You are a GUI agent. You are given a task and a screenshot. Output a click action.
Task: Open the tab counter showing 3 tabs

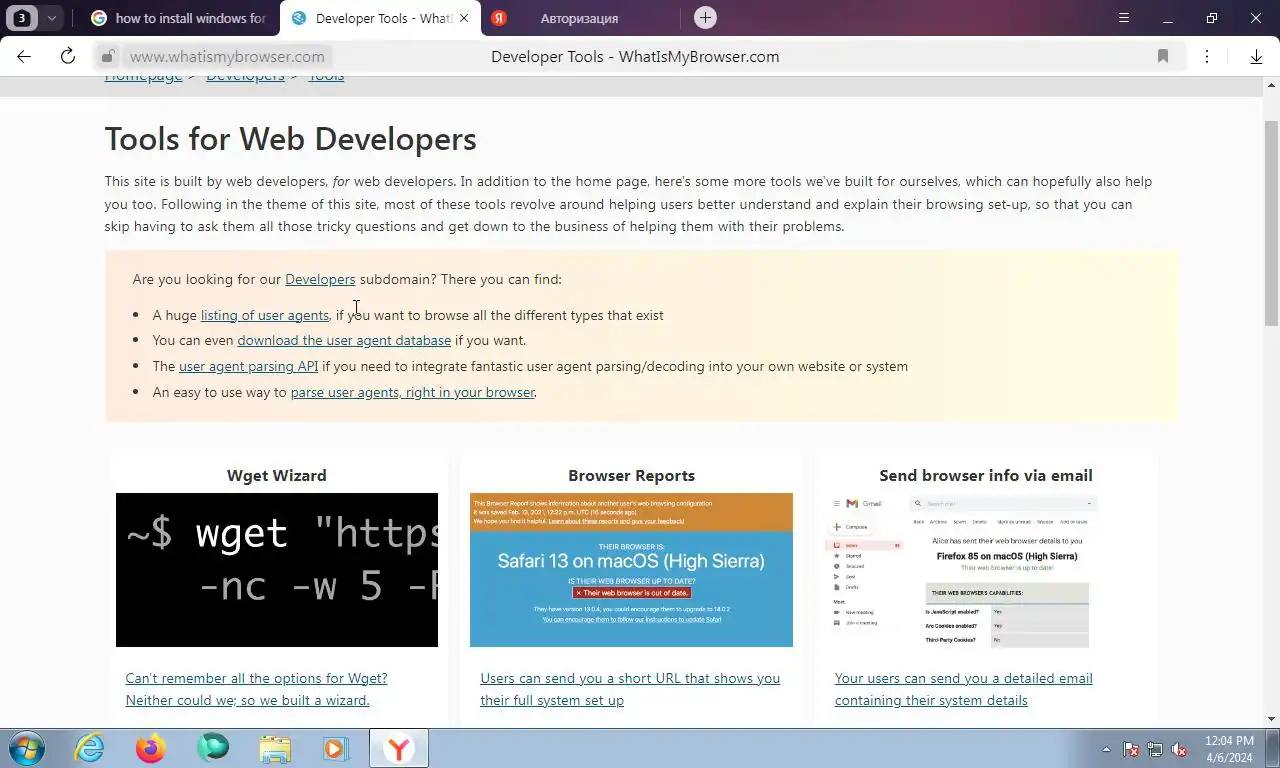(x=22, y=18)
